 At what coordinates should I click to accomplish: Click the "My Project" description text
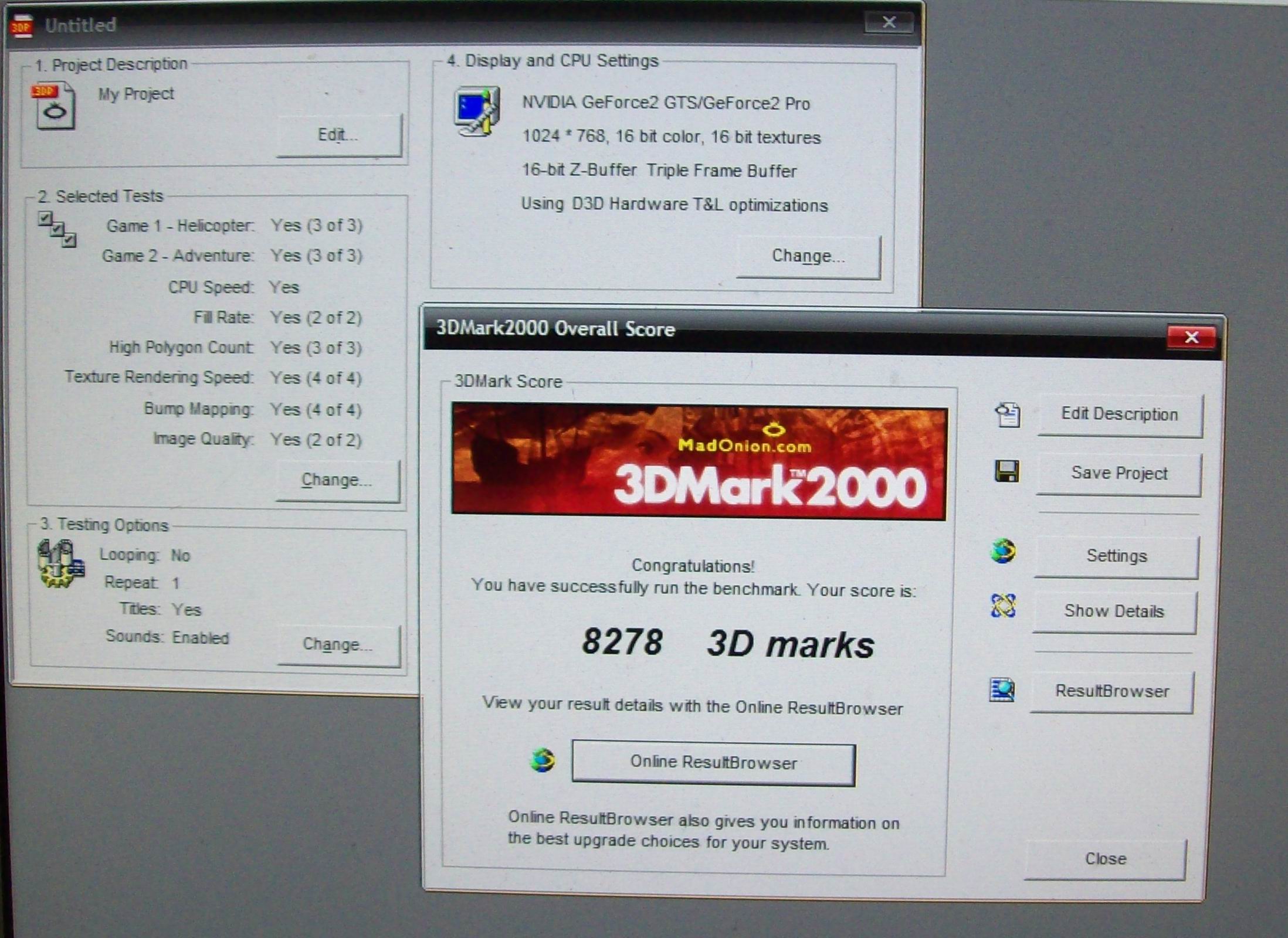(136, 94)
